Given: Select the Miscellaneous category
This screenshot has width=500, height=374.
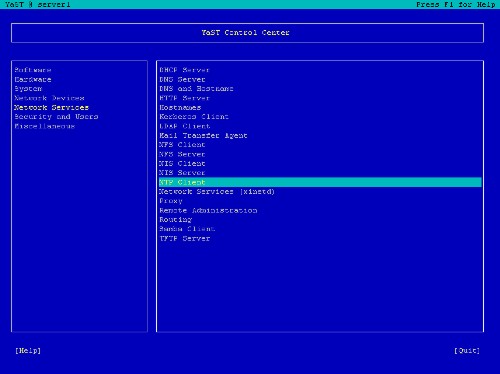Looking at the screenshot, I should pyautogui.click(x=44, y=126).
